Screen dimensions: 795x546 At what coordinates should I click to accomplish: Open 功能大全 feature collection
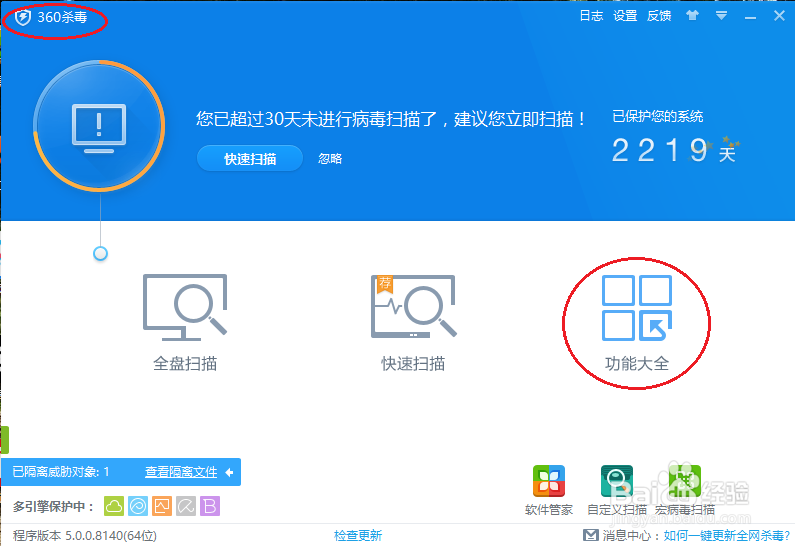click(x=637, y=323)
